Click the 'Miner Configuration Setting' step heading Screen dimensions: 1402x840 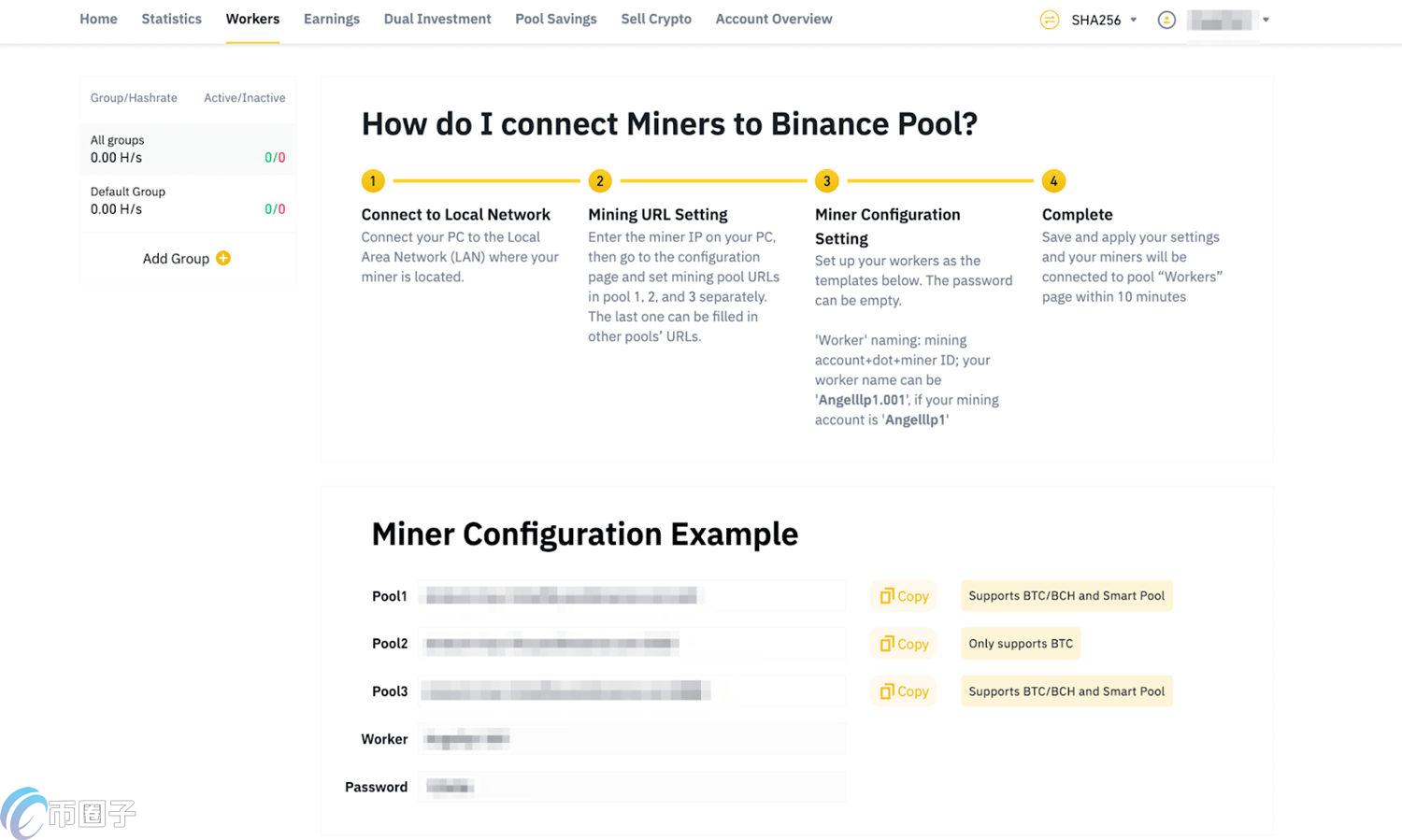click(887, 226)
